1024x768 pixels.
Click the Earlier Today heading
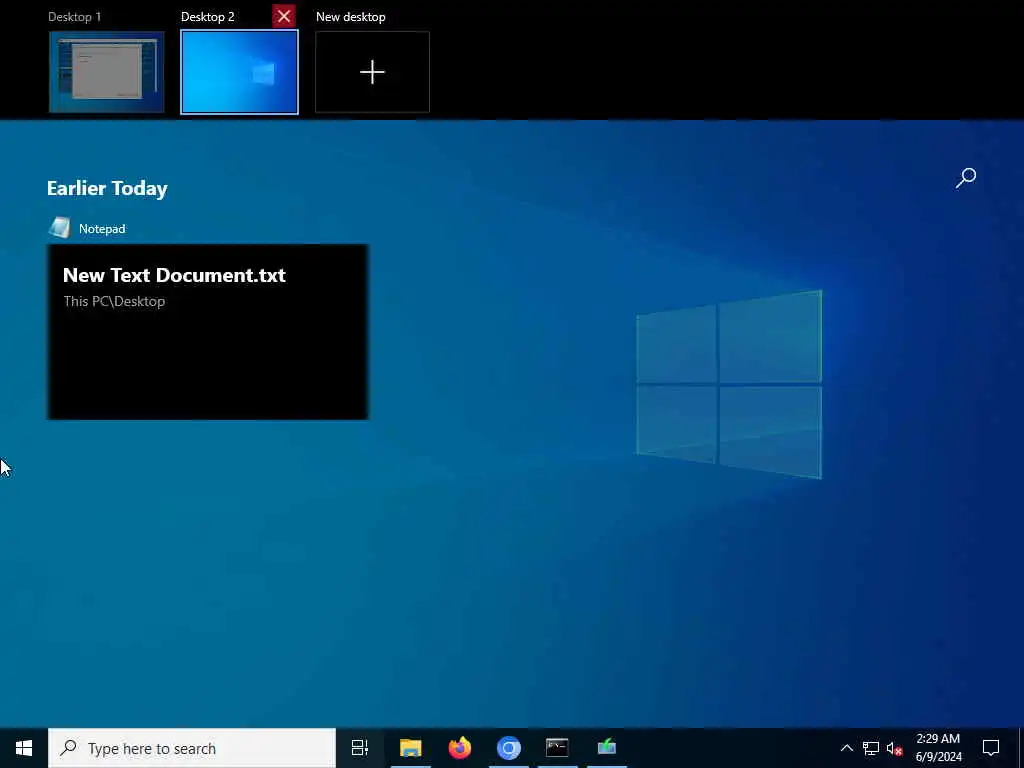click(107, 188)
